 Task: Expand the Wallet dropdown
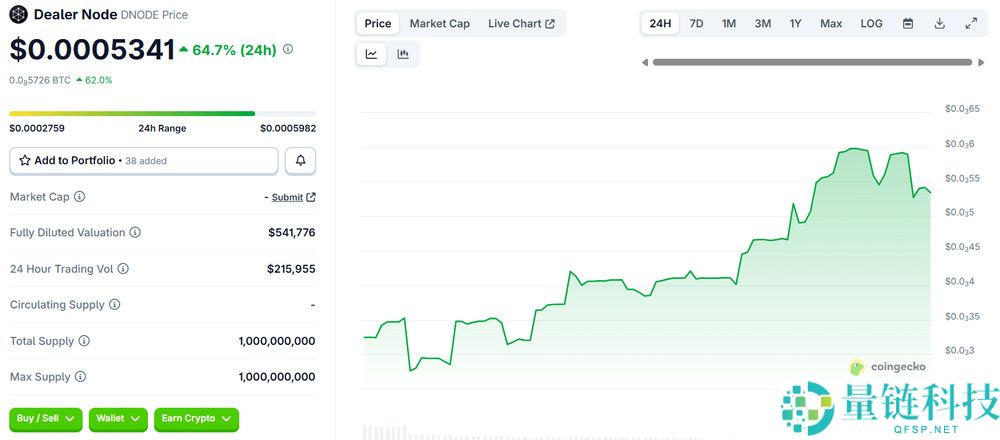[118, 418]
